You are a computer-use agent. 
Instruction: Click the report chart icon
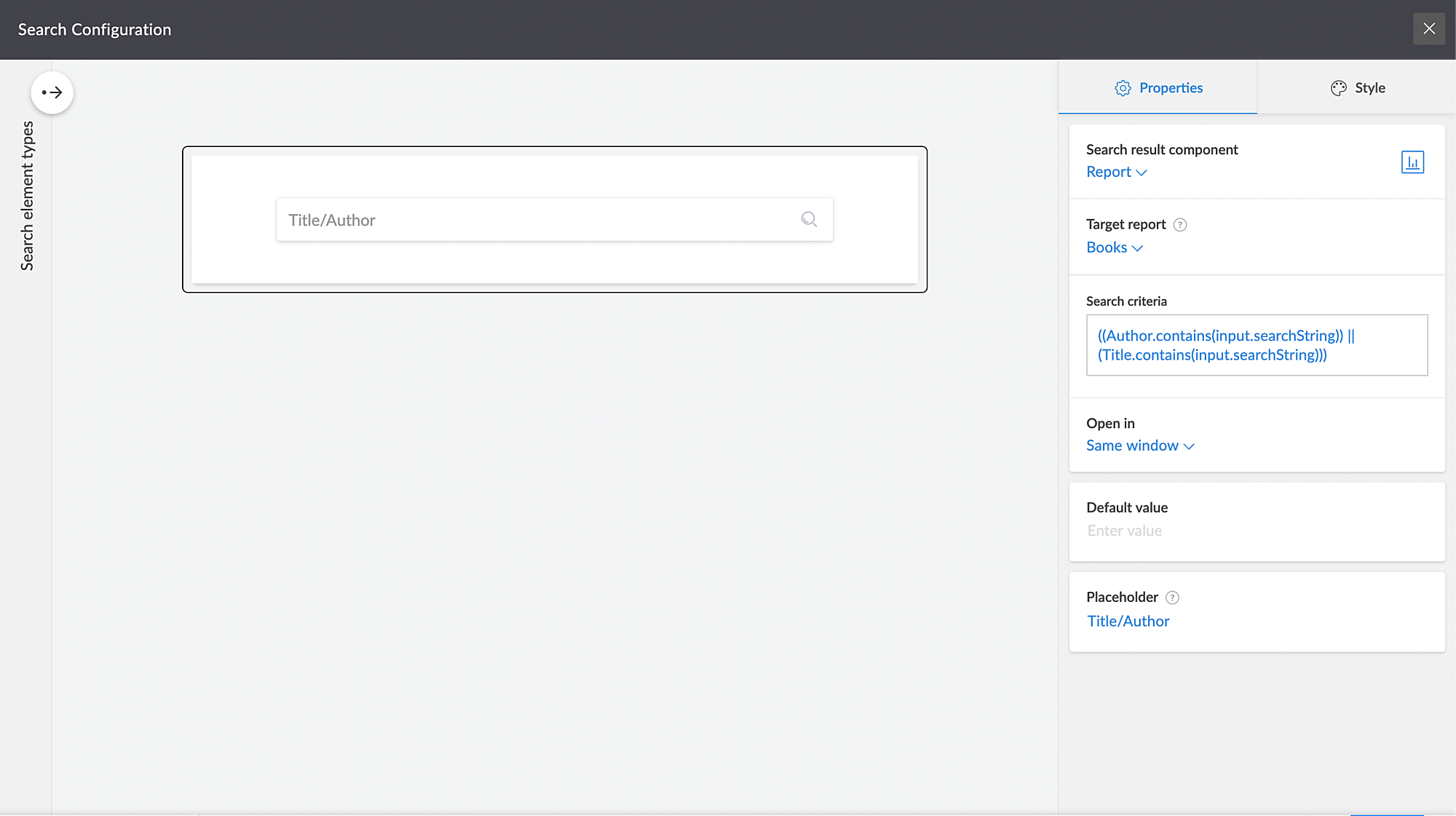[x=1412, y=162]
